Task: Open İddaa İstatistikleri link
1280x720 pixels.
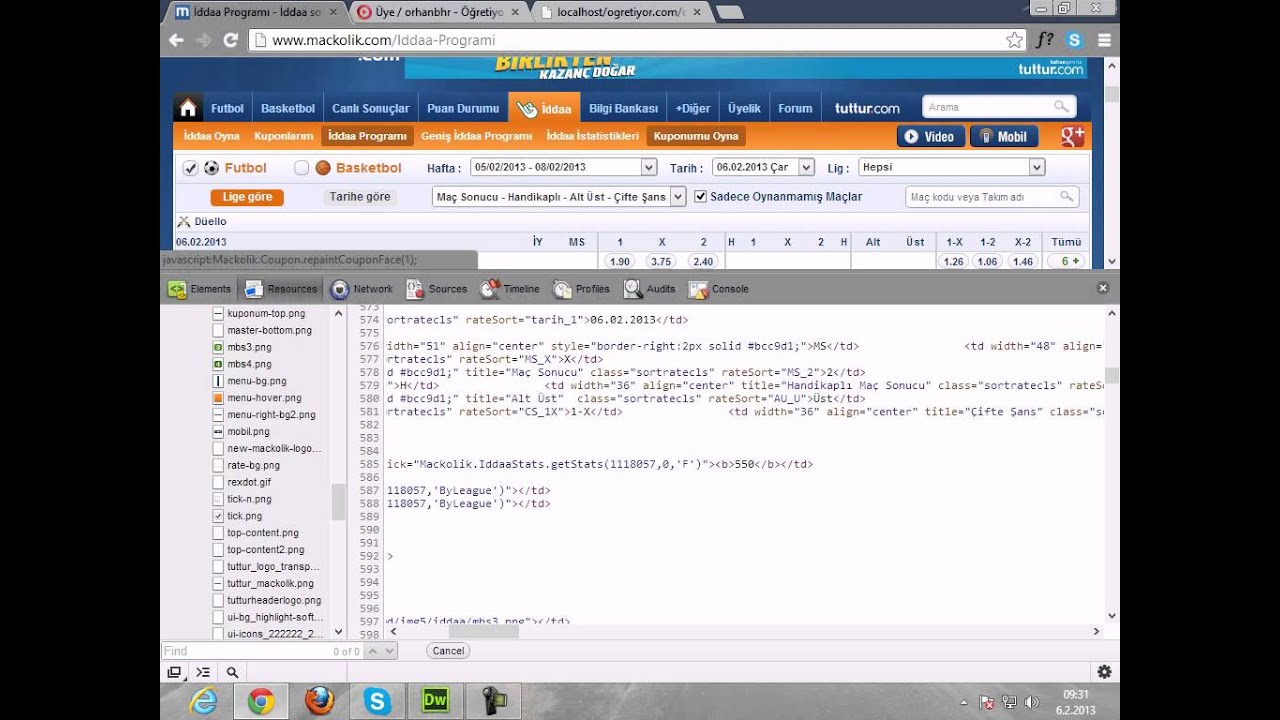Action: point(592,136)
